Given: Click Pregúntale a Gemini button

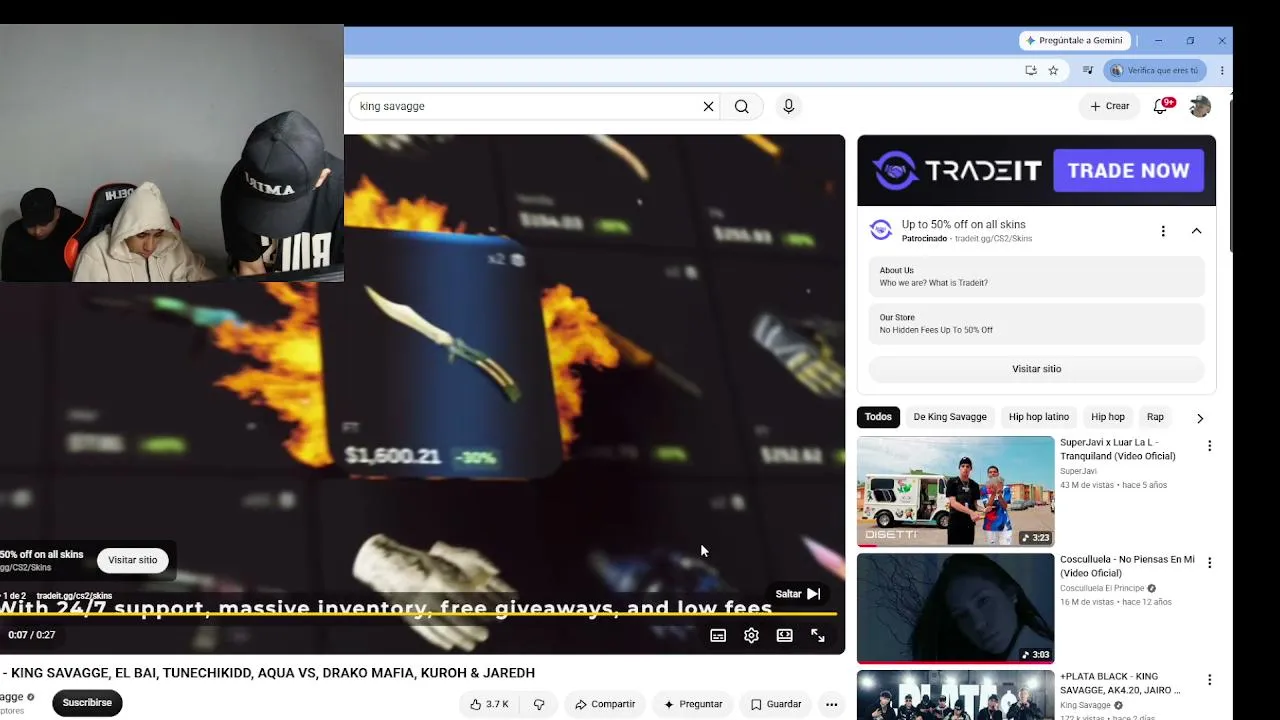Looking at the screenshot, I should (x=1075, y=41).
